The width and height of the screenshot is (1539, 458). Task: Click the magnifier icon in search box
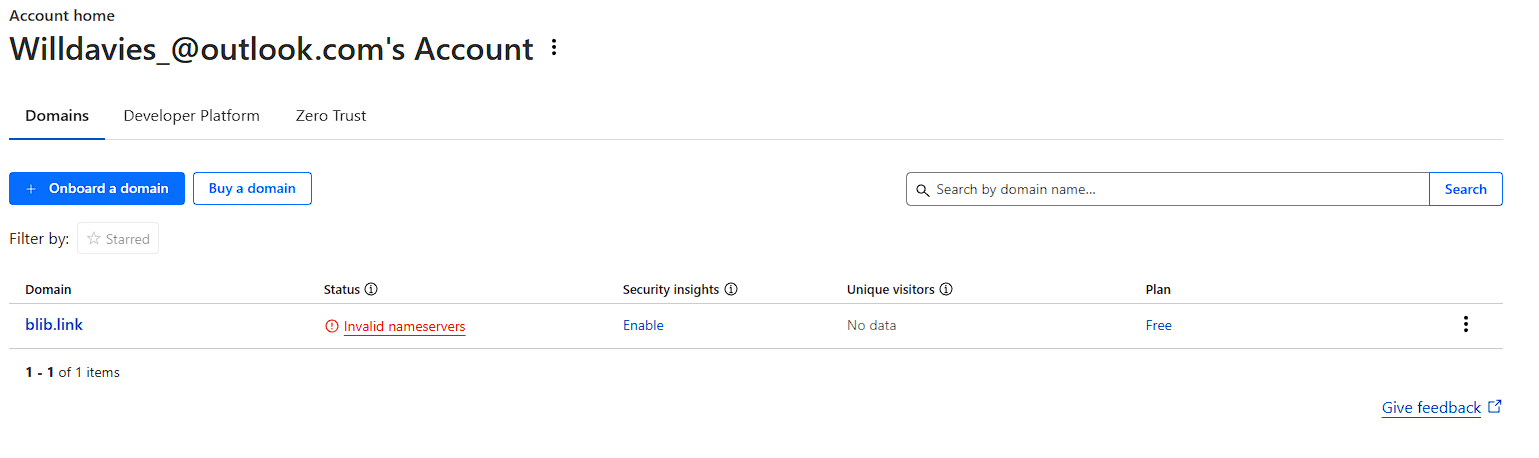[x=923, y=190]
